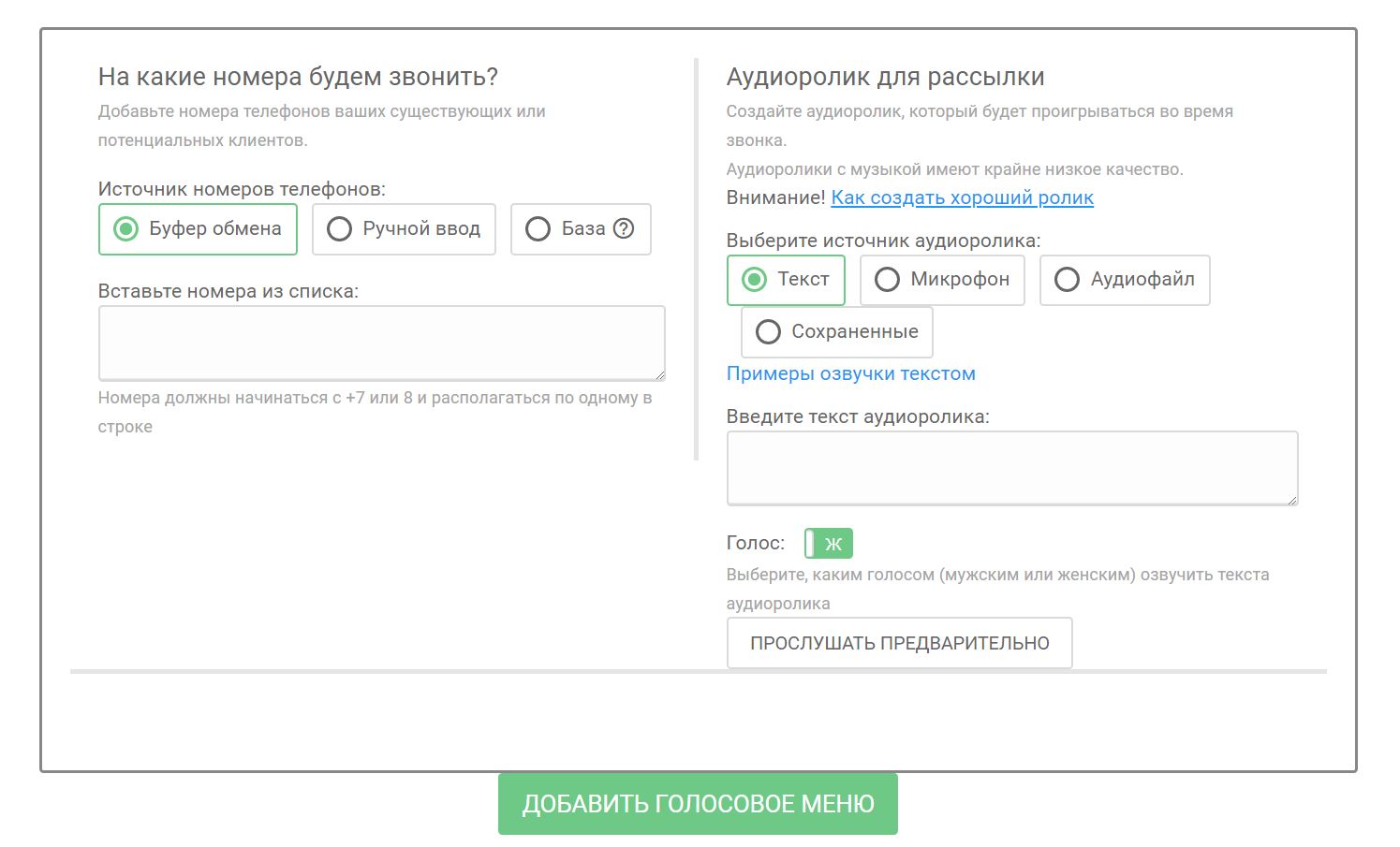The width and height of the screenshot is (1400, 847).
Task: Click the Выберите источник аудиоролика: label
Action: (883, 241)
